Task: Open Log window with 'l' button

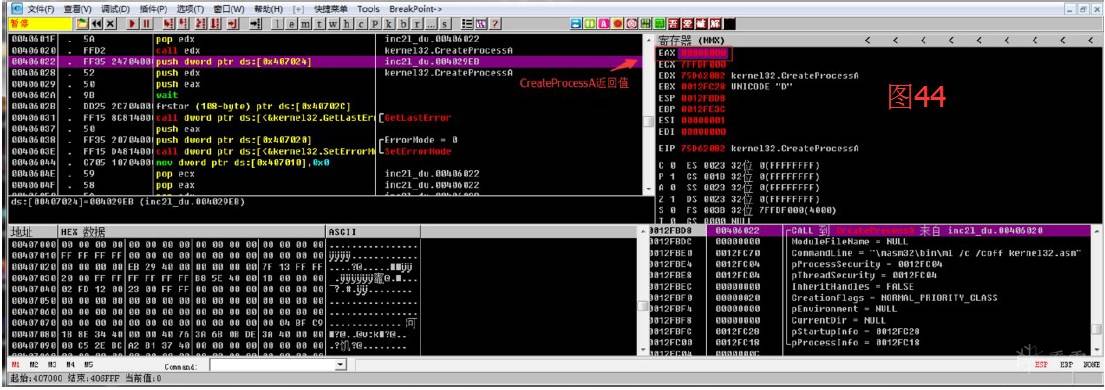Action: click(278, 23)
